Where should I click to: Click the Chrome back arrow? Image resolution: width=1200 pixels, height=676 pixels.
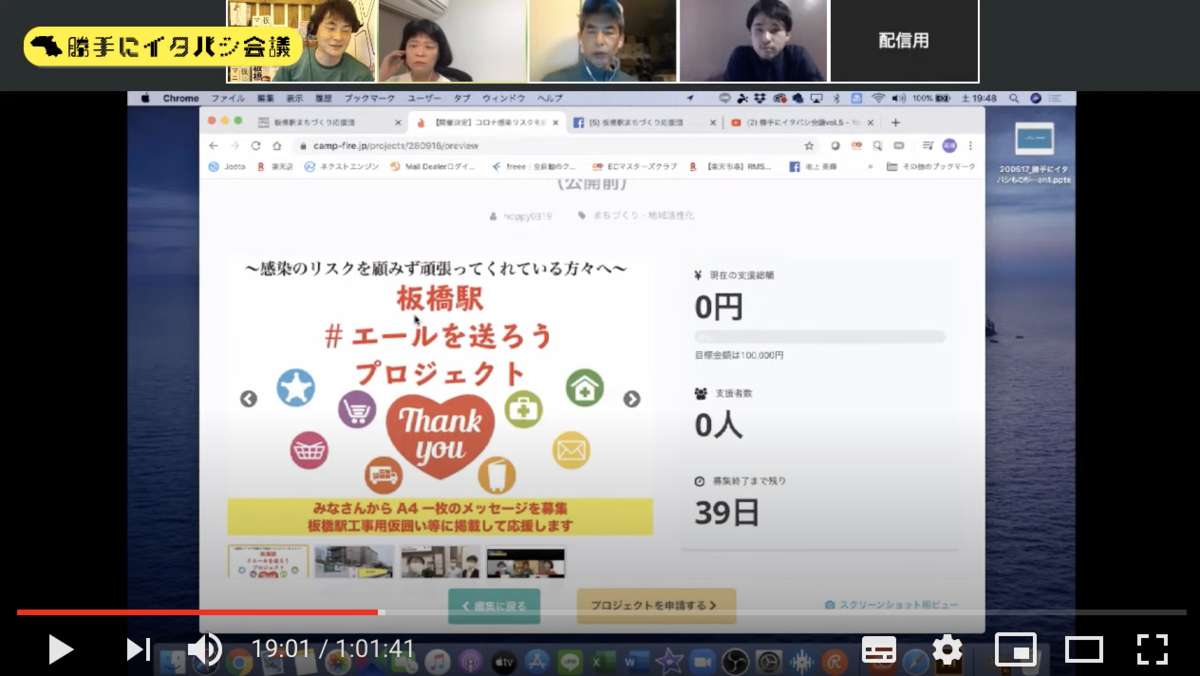(214, 146)
